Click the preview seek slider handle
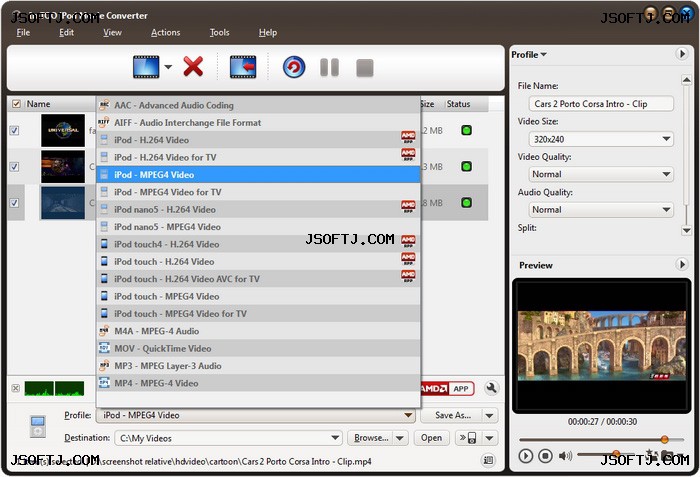The image size is (700, 477). coord(664,439)
